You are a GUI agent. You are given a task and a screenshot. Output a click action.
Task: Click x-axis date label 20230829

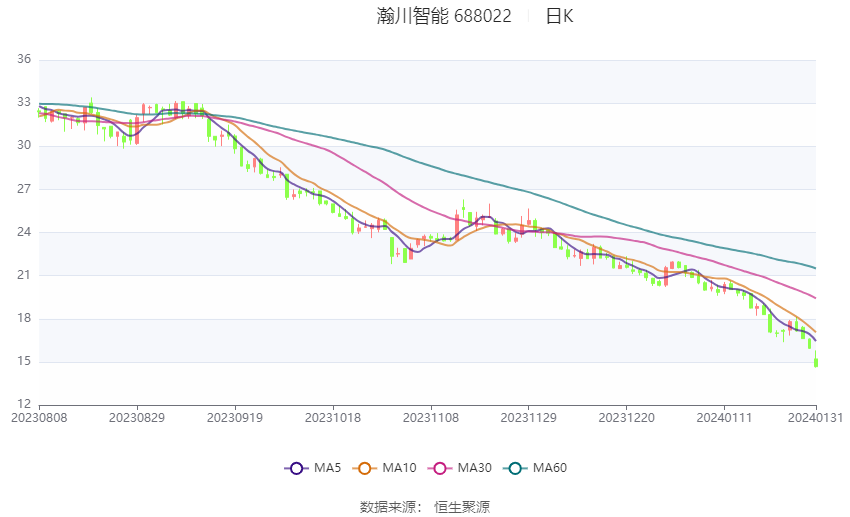[137, 418]
